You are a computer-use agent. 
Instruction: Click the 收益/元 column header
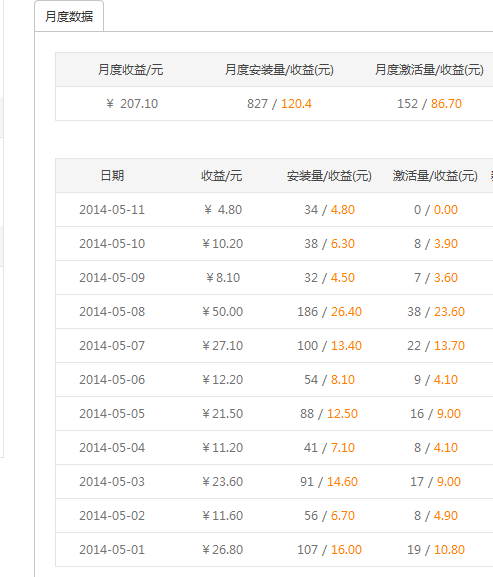pos(221,176)
